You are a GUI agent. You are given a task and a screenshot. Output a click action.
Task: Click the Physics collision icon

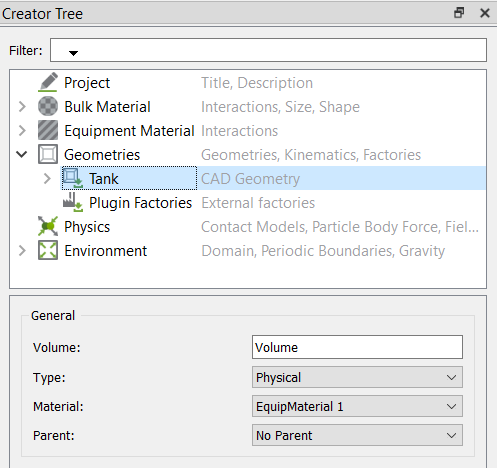[x=48, y=226]
